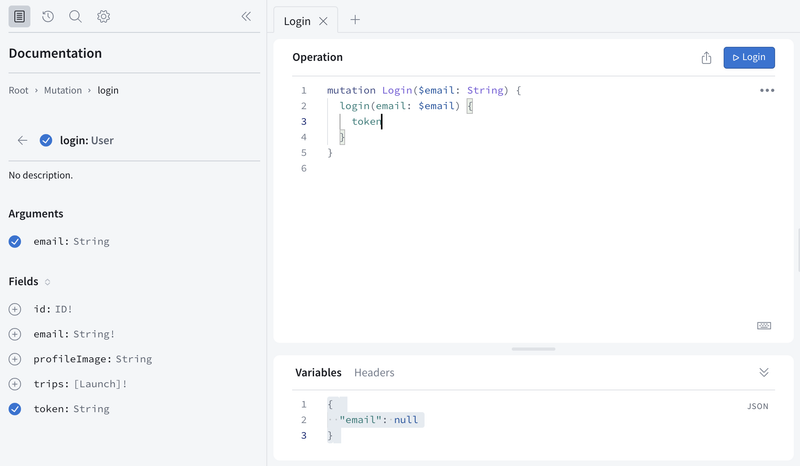Open the Fields sort dropdown
The height and width of the screenshot is (466, 800).
tap(48, 282)
